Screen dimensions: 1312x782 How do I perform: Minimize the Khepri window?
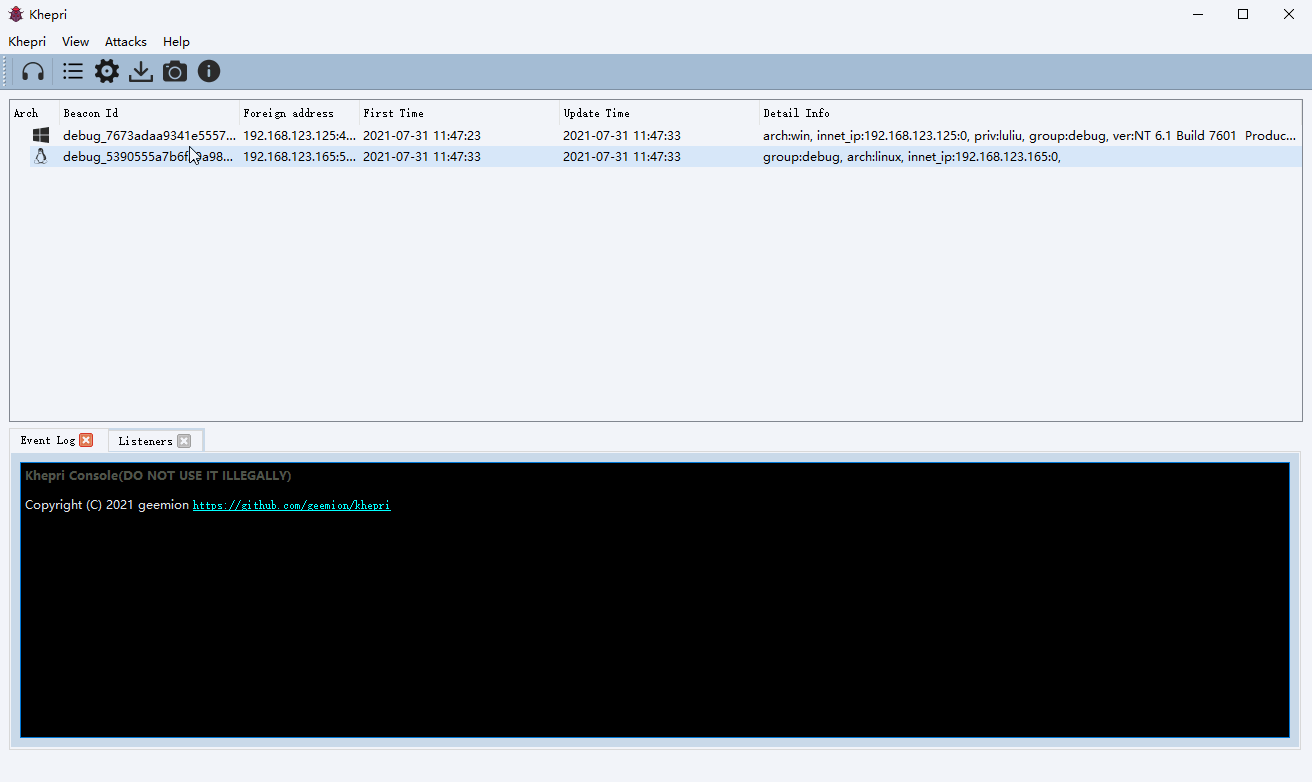click(1197, 14)
